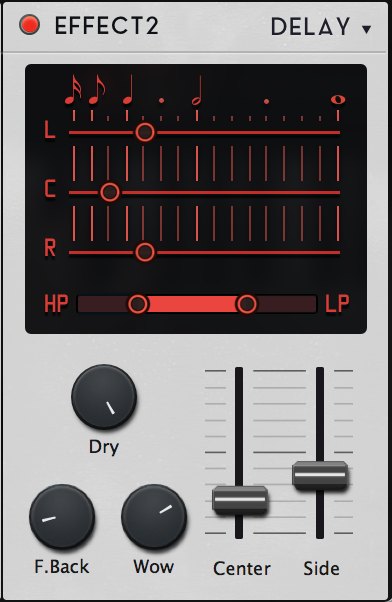Click the Wow knob
Screen dimensions: 392x602
(x=154, y=517)
